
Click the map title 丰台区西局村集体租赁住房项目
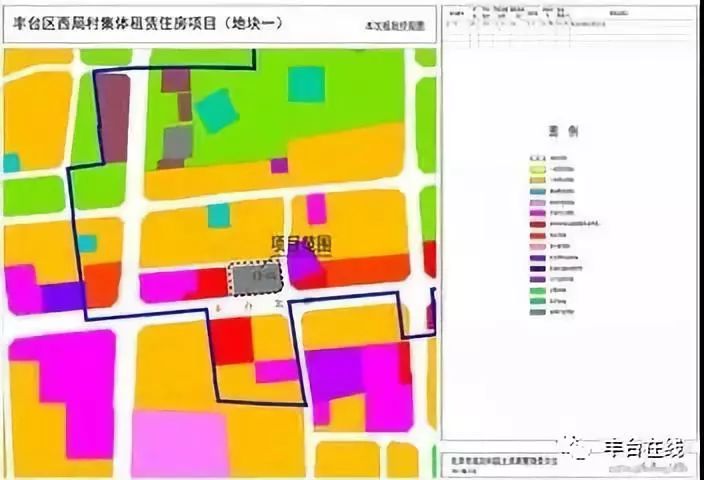148,25
